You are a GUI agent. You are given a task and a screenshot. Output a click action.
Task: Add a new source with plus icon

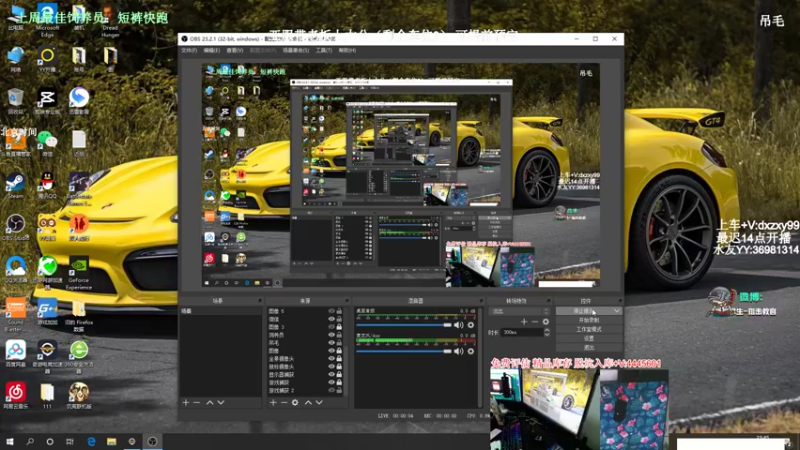click(x=273, y=403)
